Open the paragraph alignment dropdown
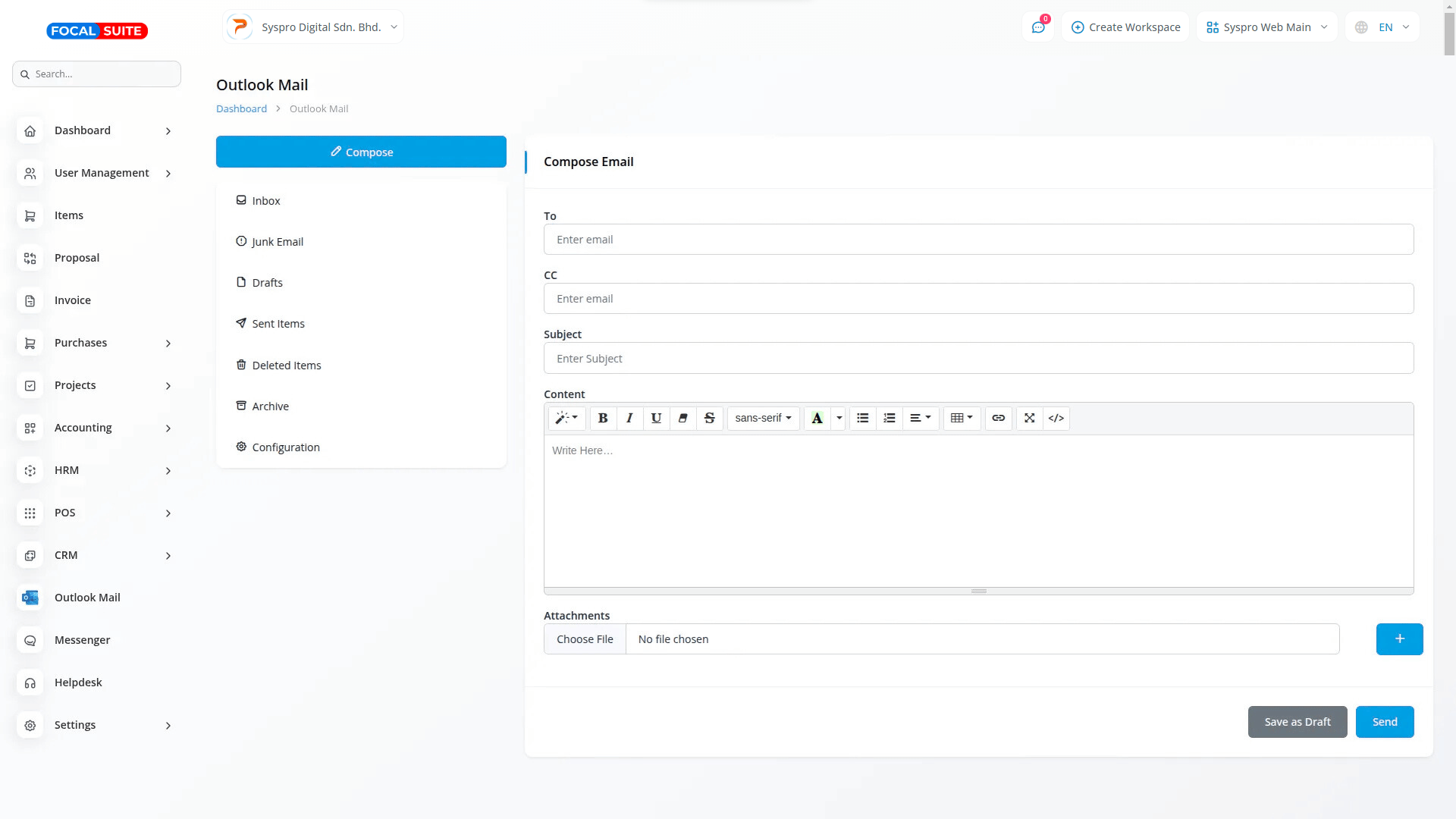Viewport: 1456px width, 819px height. point(920,418)
